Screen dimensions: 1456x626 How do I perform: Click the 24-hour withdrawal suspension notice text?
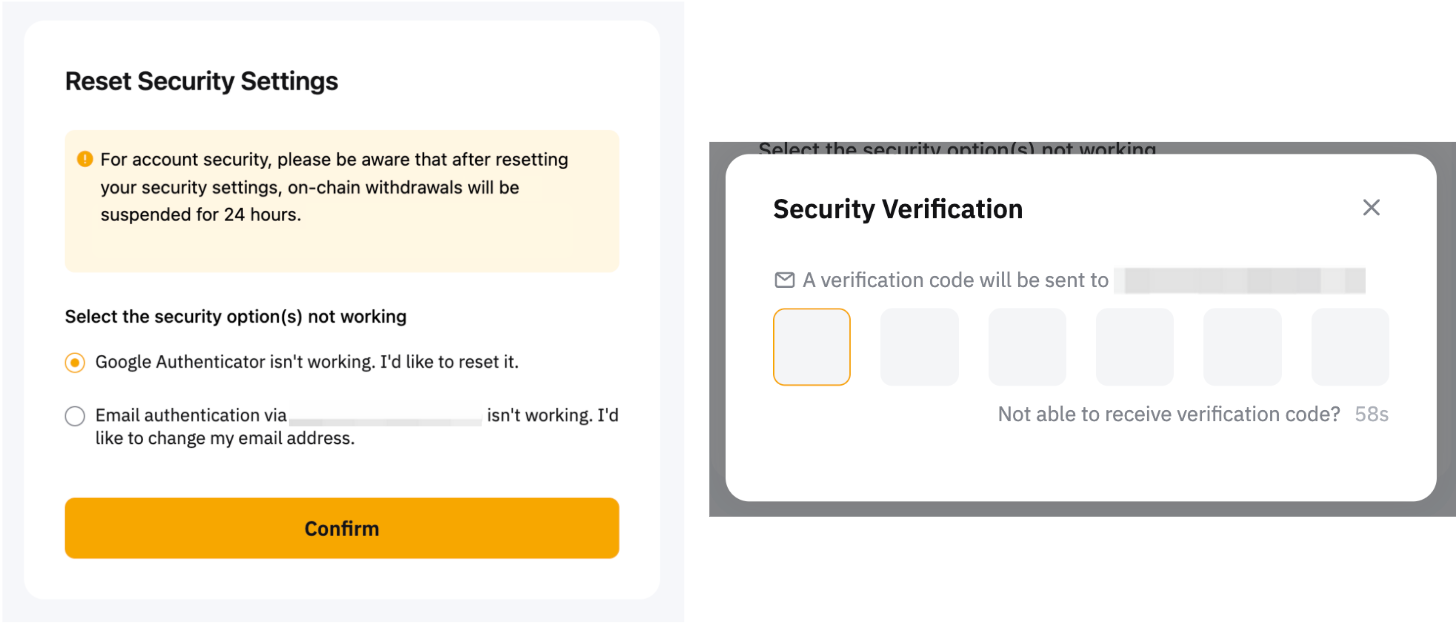334,187
